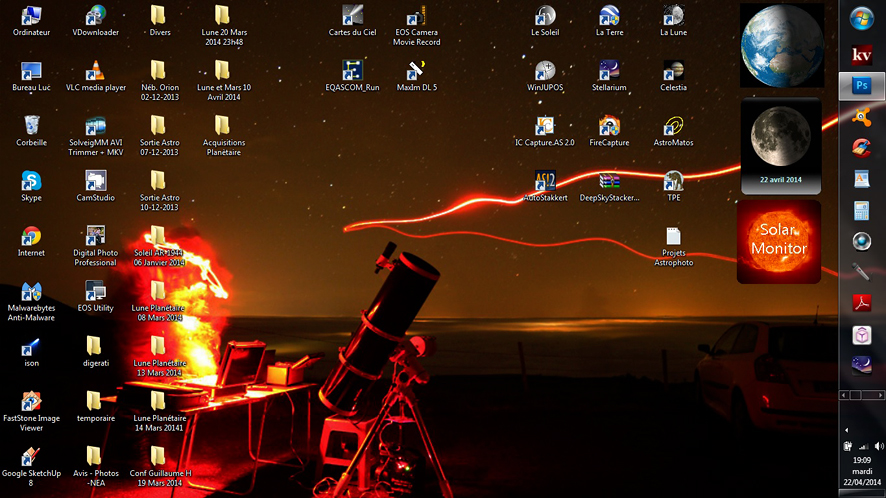Open Adobe Reader from the taskbar
886x498 pixels.
(x=861, y=304)
